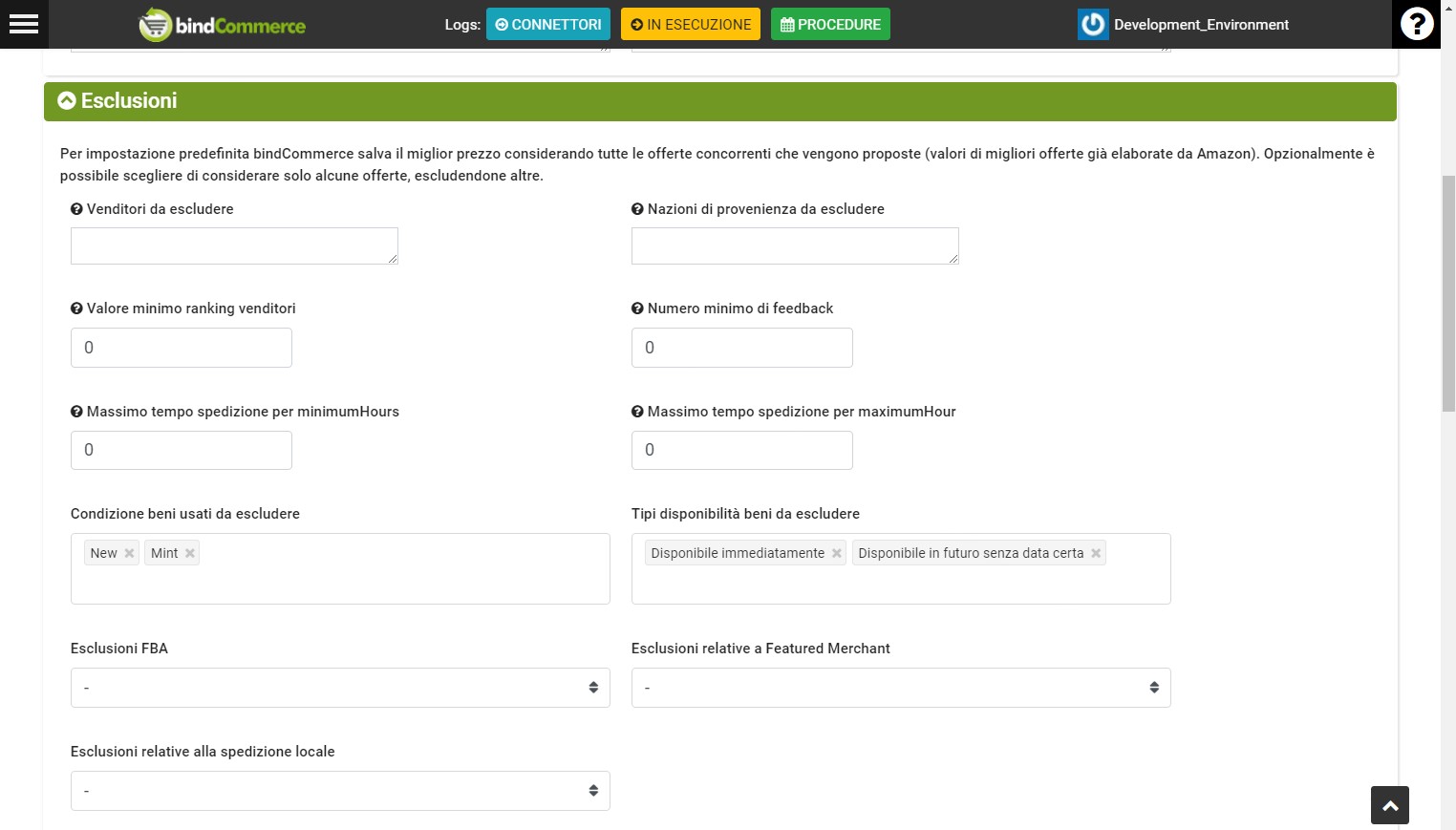
Task: Open the Esclusioni relative a Featured Merchant dropdown
Action: pyautogui.click(x=900, y=687)
